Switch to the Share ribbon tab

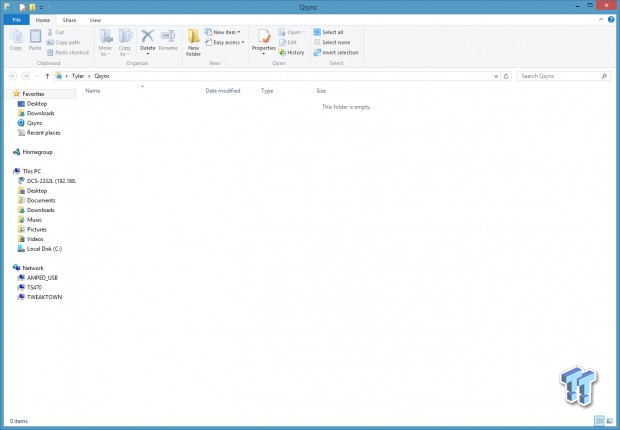pyautogui.click(x=69, y=20)
